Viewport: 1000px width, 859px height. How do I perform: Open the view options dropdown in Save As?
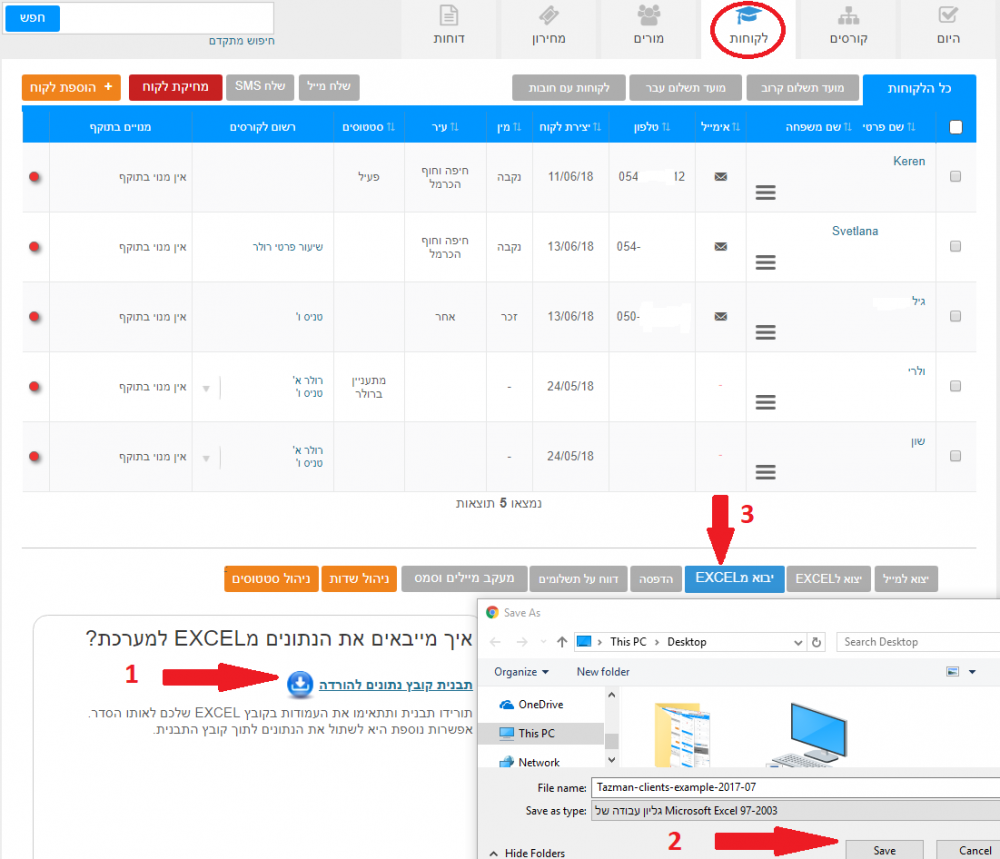click(x=960, y=672)
